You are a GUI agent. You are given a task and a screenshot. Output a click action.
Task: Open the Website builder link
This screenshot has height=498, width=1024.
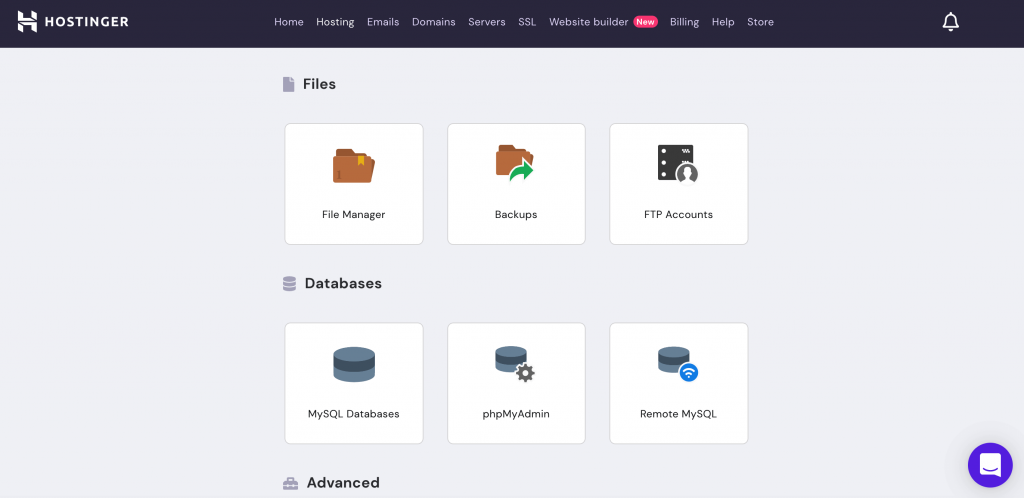point(588,22)
